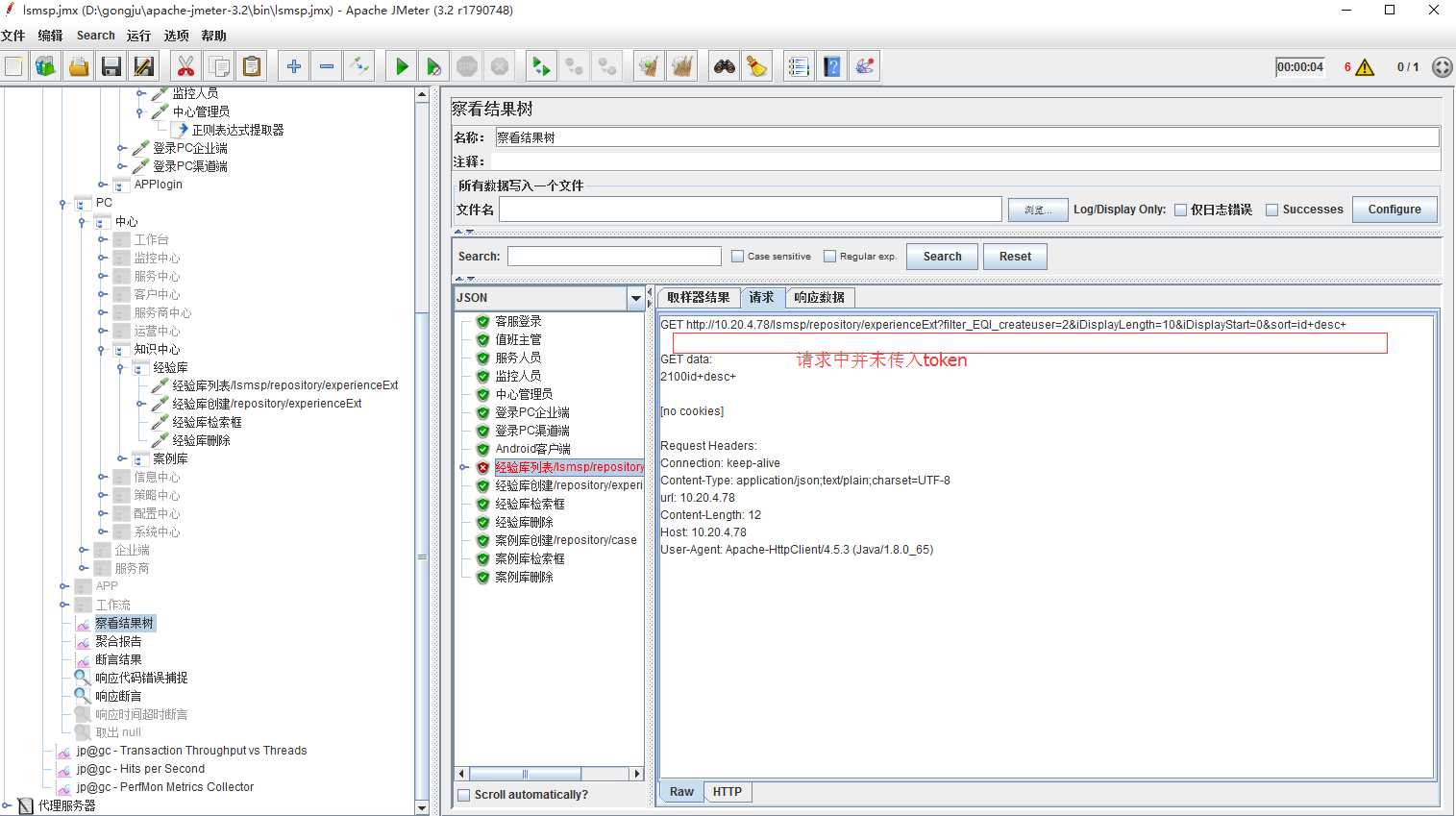Click the Copy toolbar icon

pyautogui.click(x=219, y=66)
